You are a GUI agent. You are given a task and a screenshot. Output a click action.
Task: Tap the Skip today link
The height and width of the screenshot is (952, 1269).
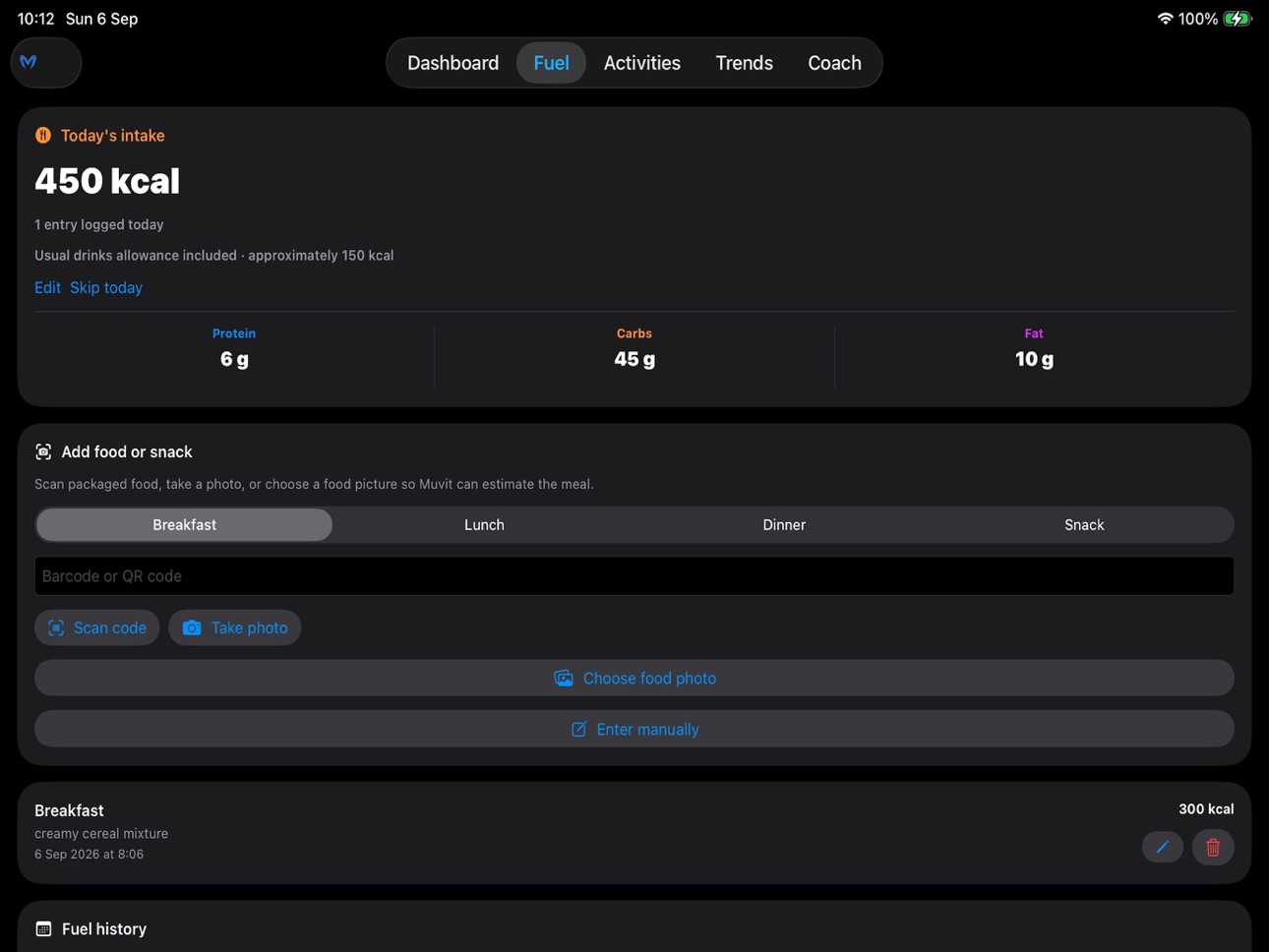[x=106, y=288]
